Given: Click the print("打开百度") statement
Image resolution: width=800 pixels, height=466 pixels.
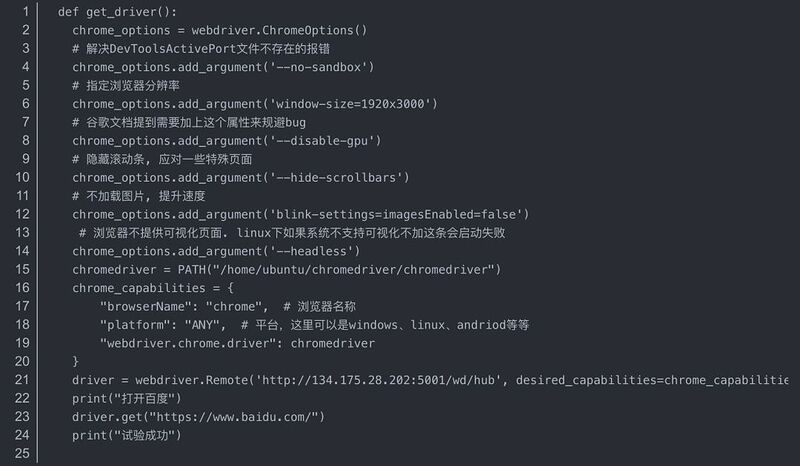Looking at the screenshot, I should click(127, 398).
